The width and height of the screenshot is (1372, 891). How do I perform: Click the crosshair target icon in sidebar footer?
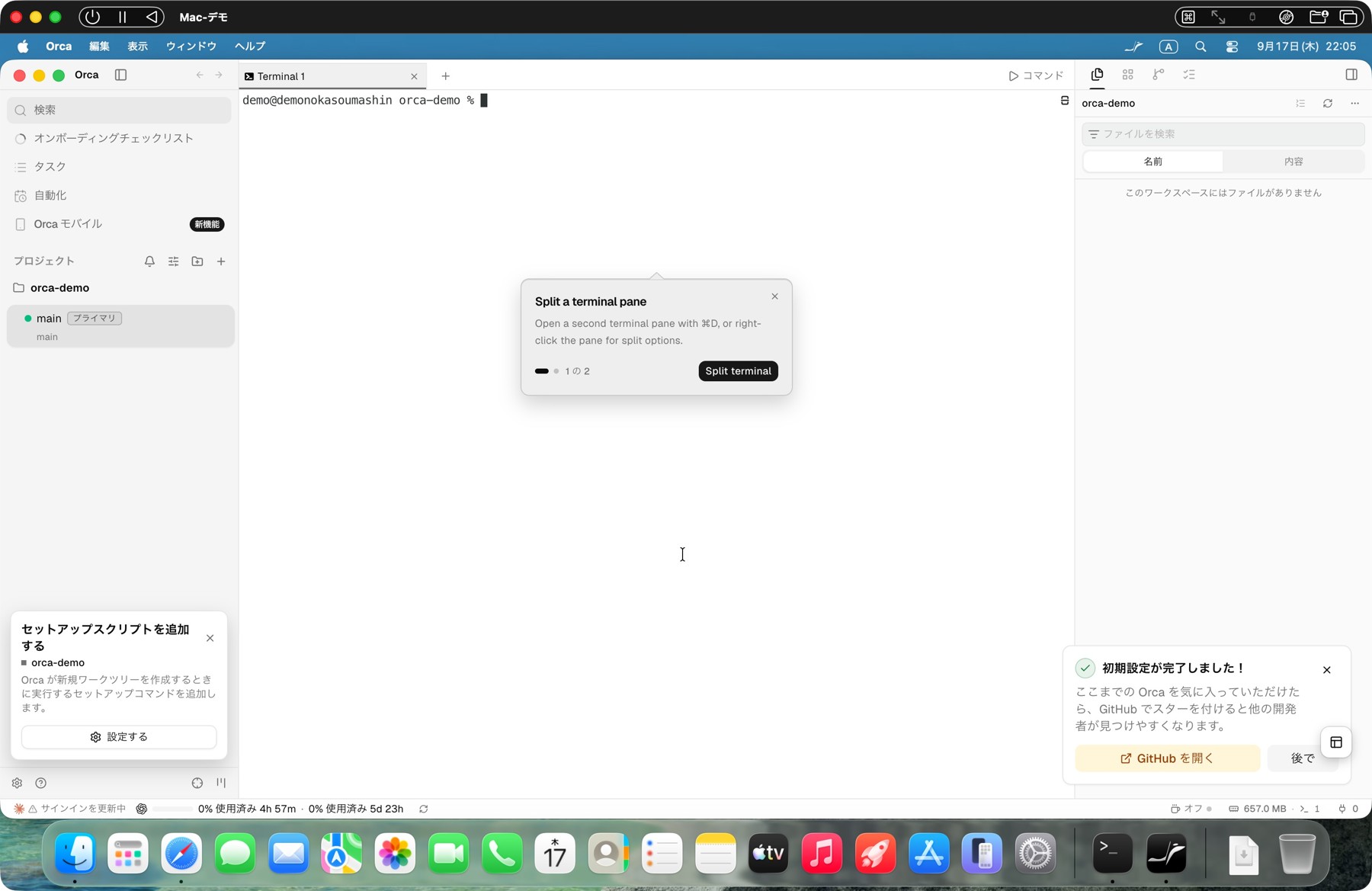tap(197, 783)
